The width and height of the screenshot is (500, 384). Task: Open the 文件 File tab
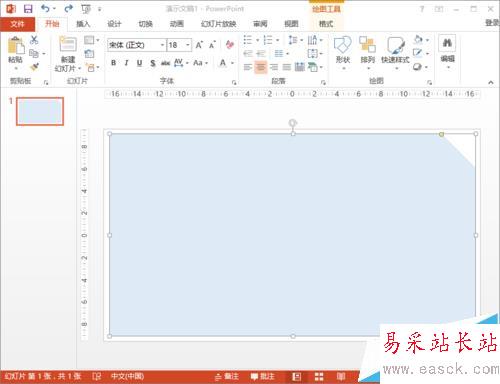point(17,24)
